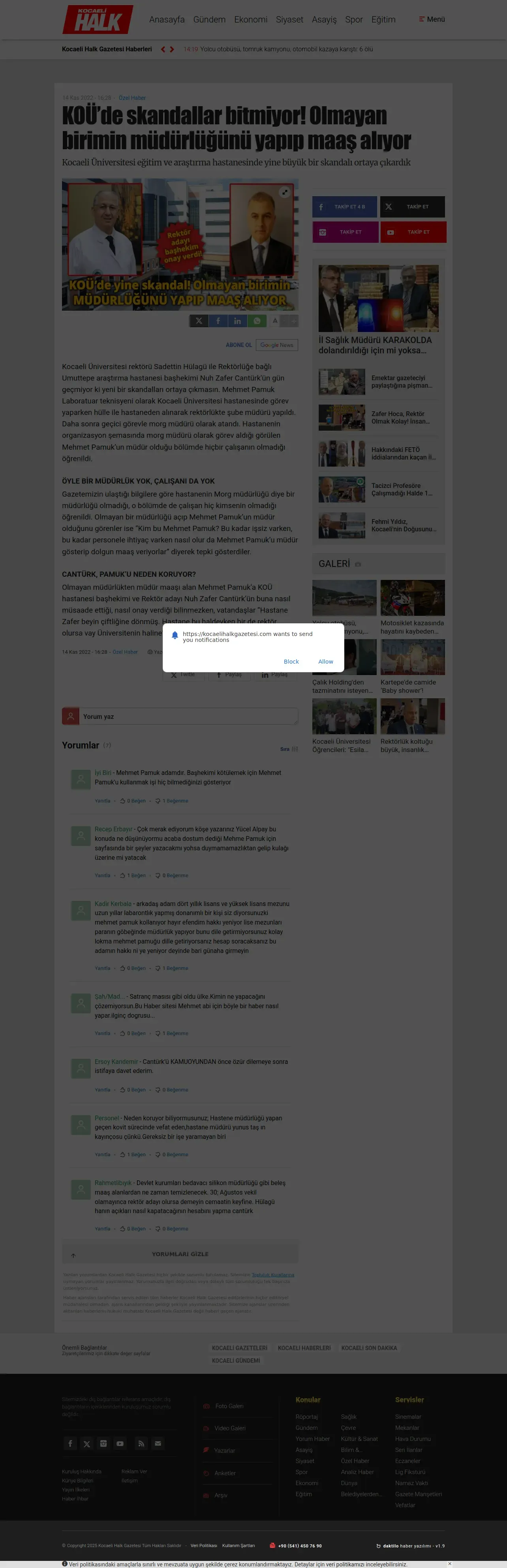Open the Menü dropdown in header

pos(432,19)
